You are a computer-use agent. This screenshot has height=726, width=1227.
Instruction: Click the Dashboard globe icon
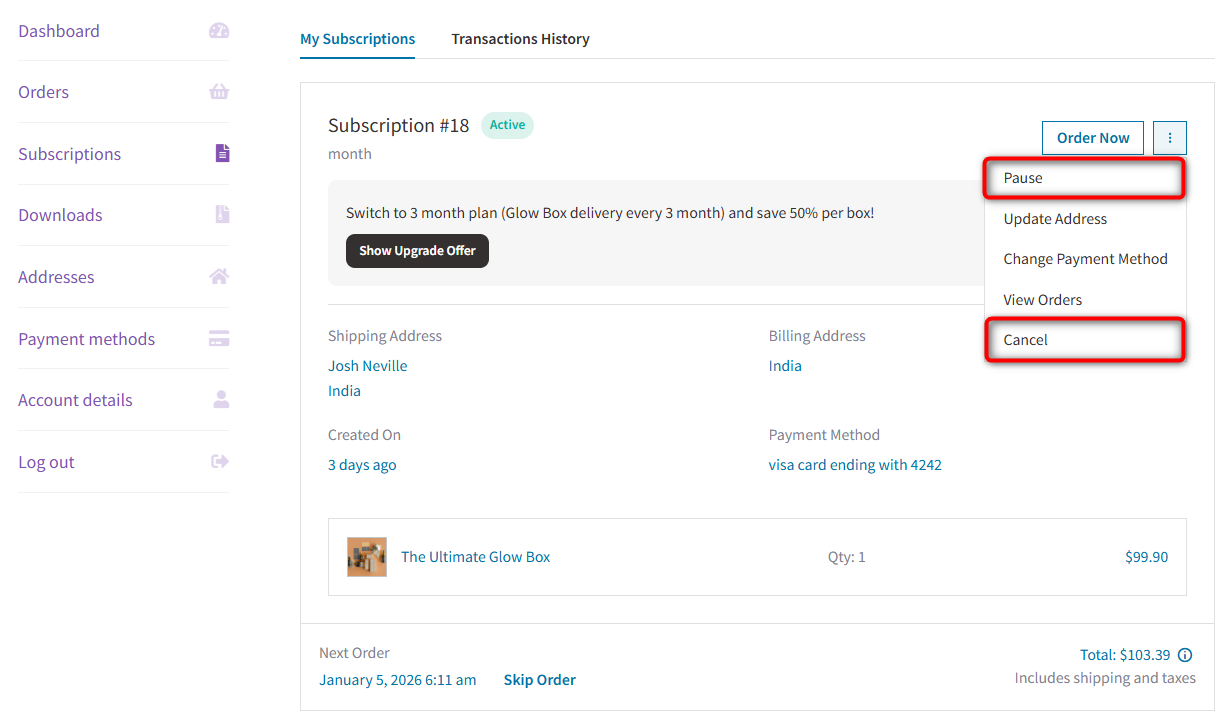pos(218,30)
